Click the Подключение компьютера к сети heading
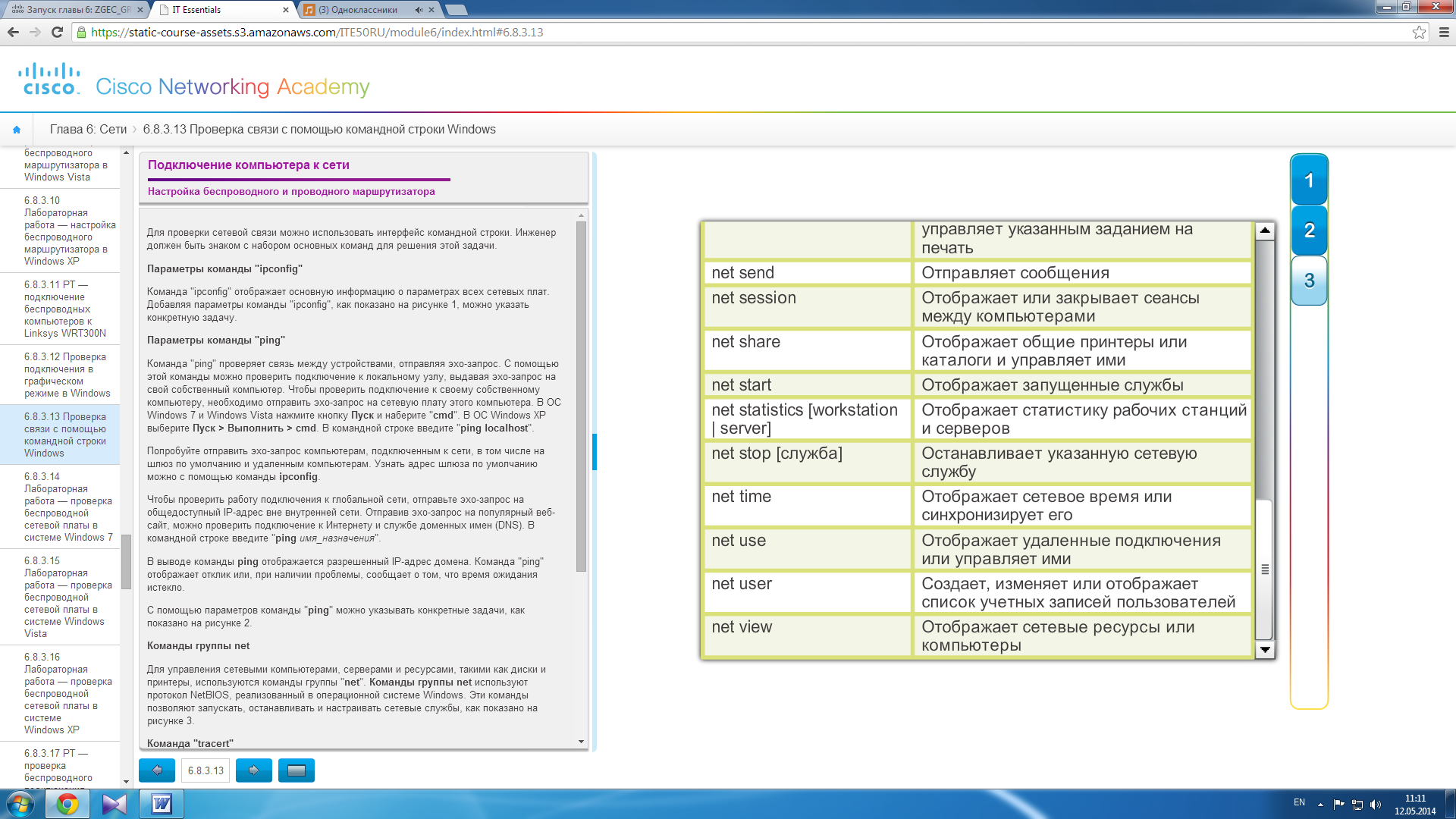Screen dimensions: 1456x819 point(249,165)
